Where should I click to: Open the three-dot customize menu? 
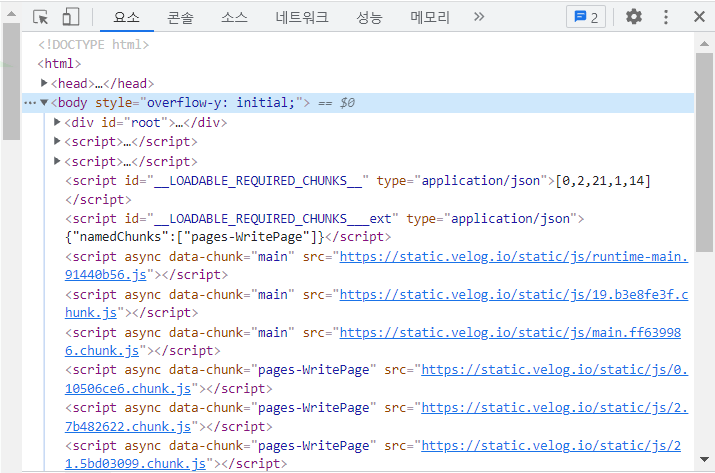click(x=666, y=17)
